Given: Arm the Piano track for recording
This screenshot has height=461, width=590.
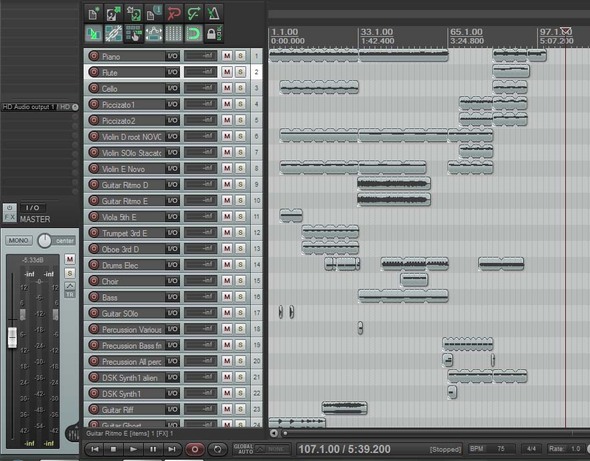Looking at the screenshot, I should point(94,56).
